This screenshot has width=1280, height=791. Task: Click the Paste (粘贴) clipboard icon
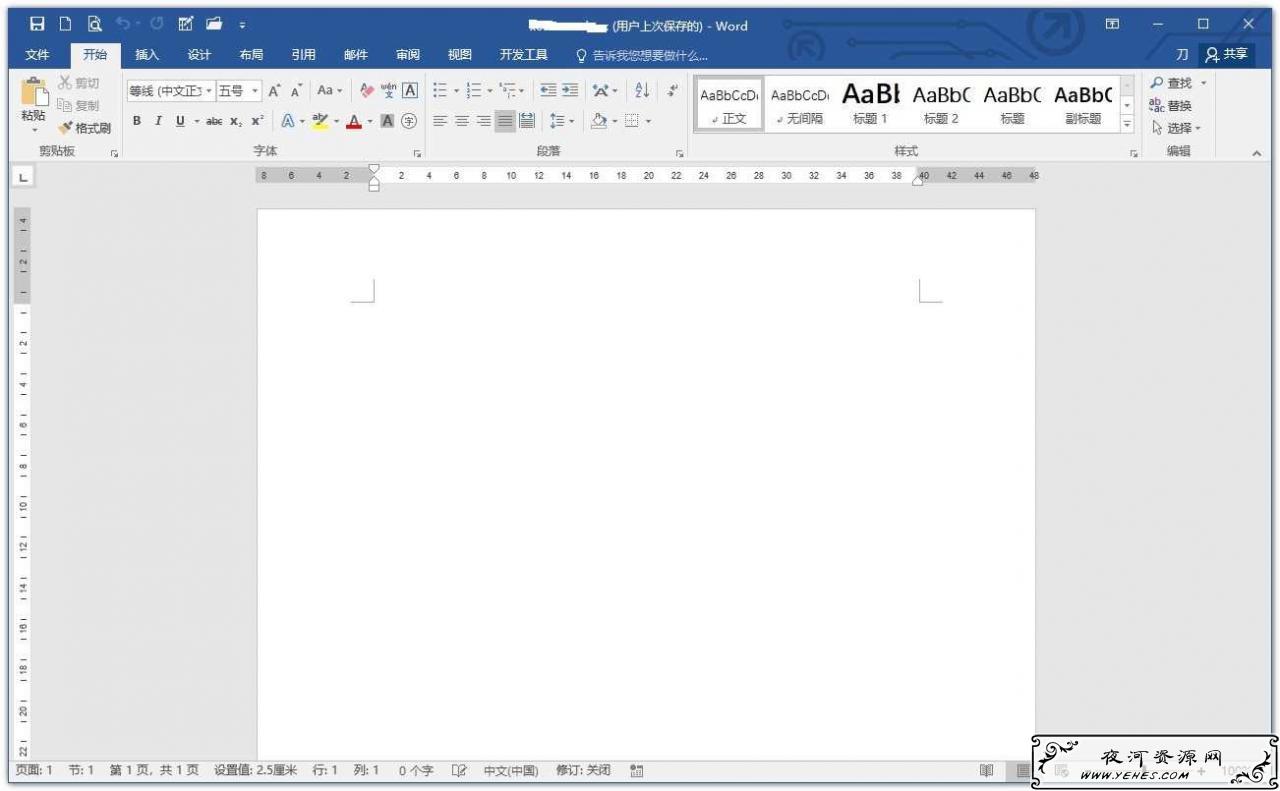[34, 92]
